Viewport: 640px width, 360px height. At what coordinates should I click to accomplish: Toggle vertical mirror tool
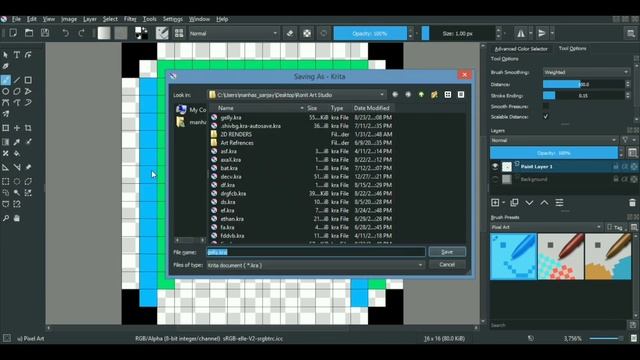coord(542,33)
